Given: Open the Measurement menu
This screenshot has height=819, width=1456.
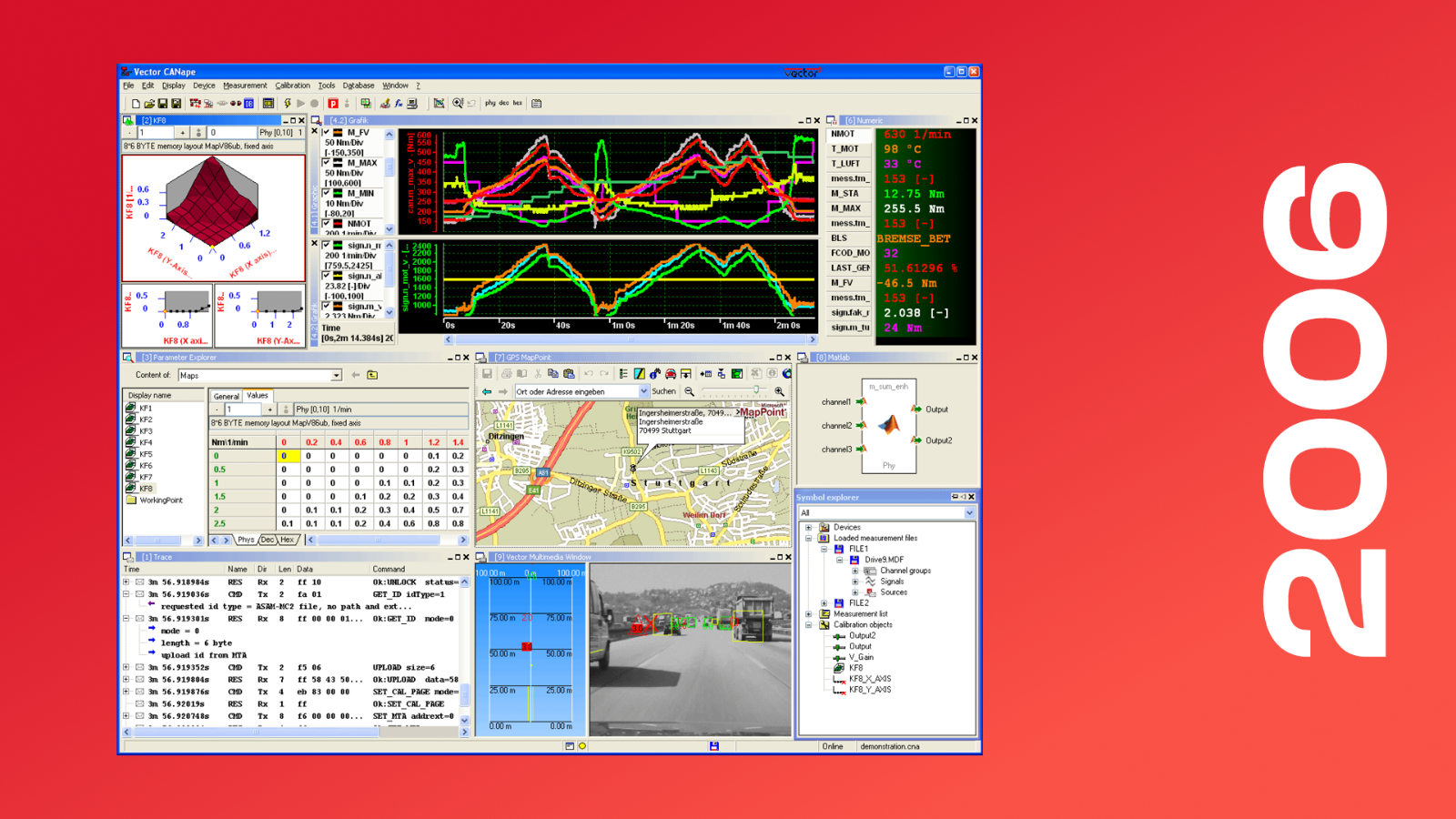Looking at the screenshot, I should pos(245,86).
